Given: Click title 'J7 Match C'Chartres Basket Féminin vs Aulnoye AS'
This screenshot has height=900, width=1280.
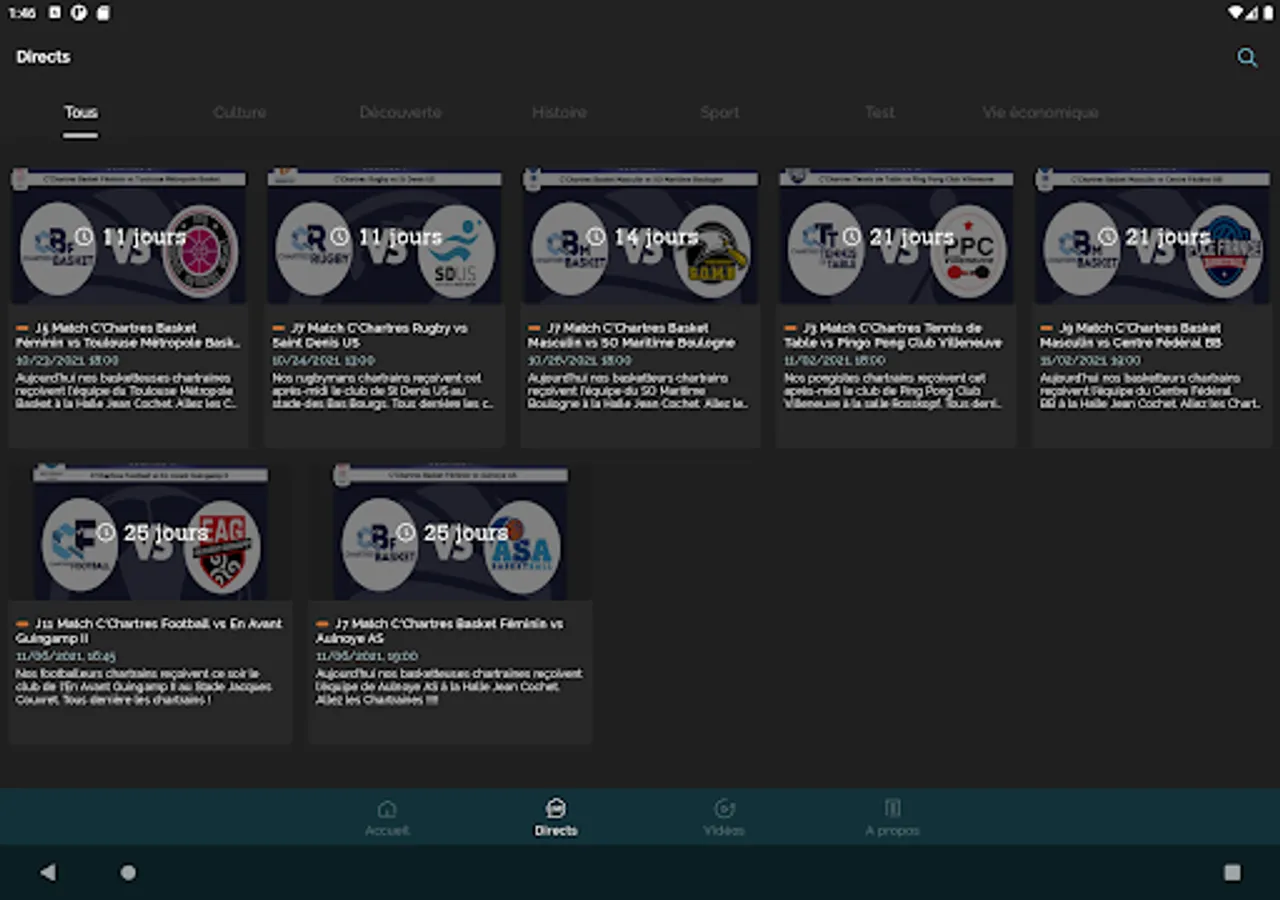Looking at the screenshot, I should tap(440, 631).
